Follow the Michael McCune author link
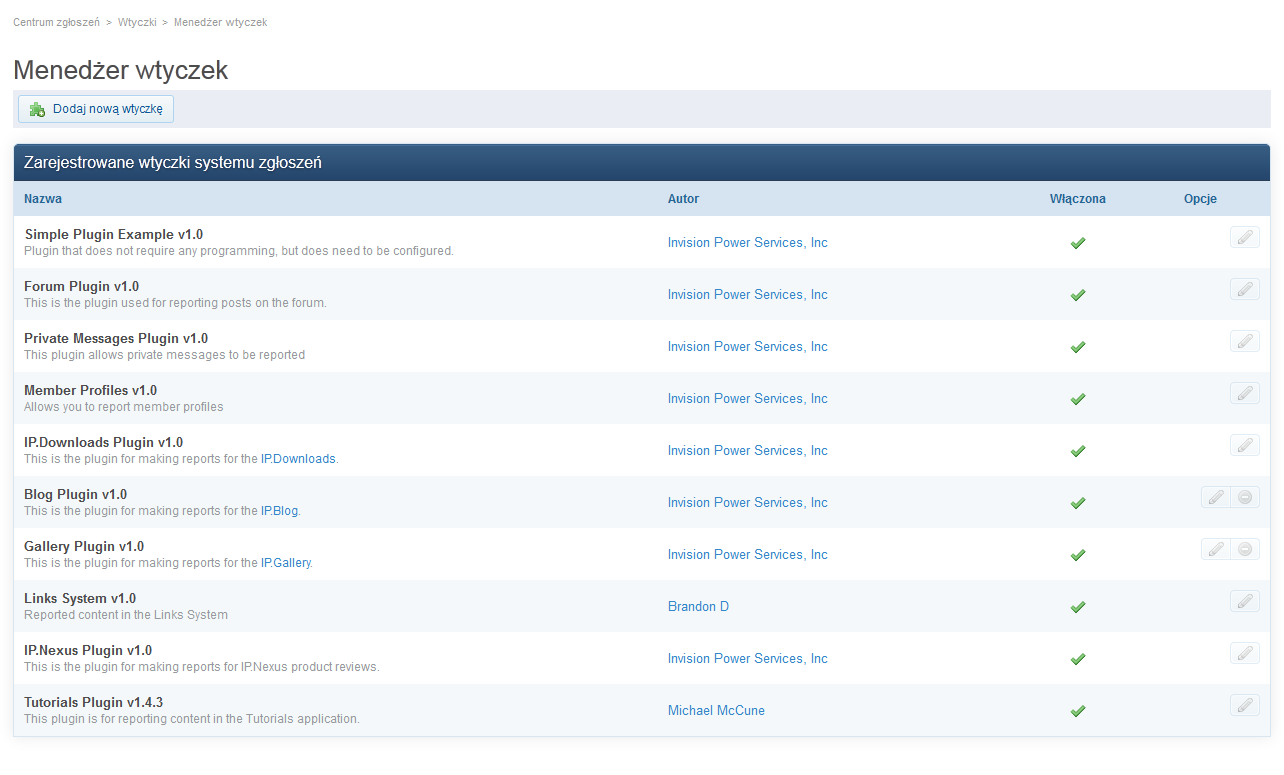Screen dimensions: 1284x775 (x=716, y=711)
